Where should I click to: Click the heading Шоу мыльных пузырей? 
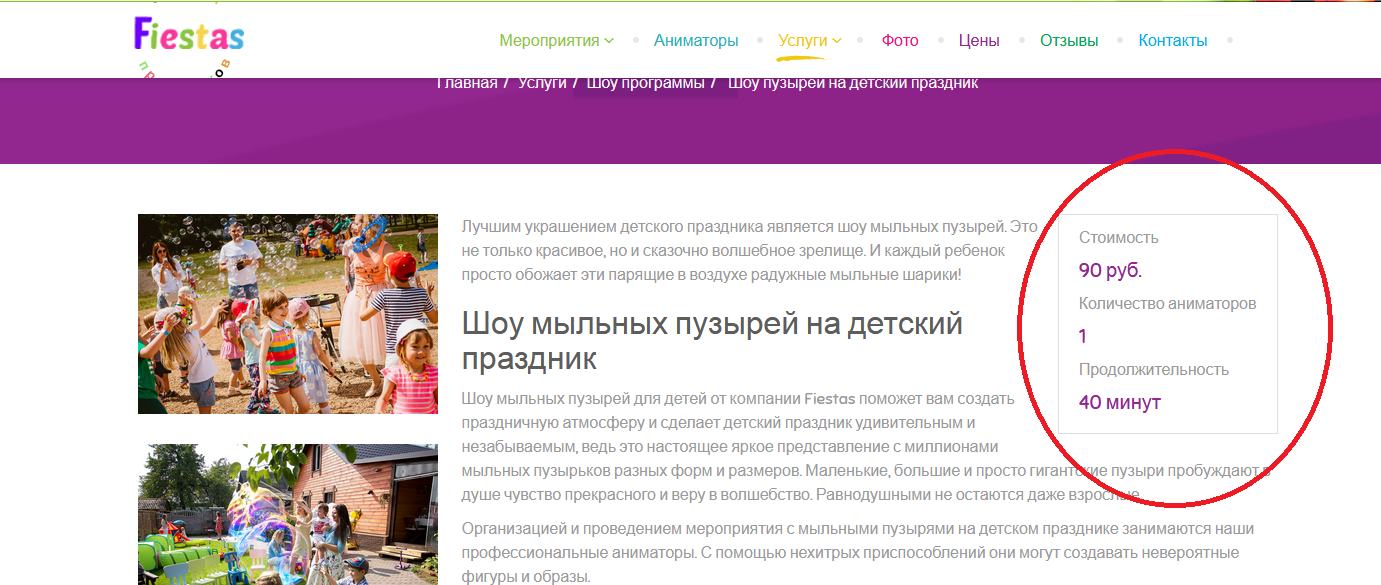[711, 340]
